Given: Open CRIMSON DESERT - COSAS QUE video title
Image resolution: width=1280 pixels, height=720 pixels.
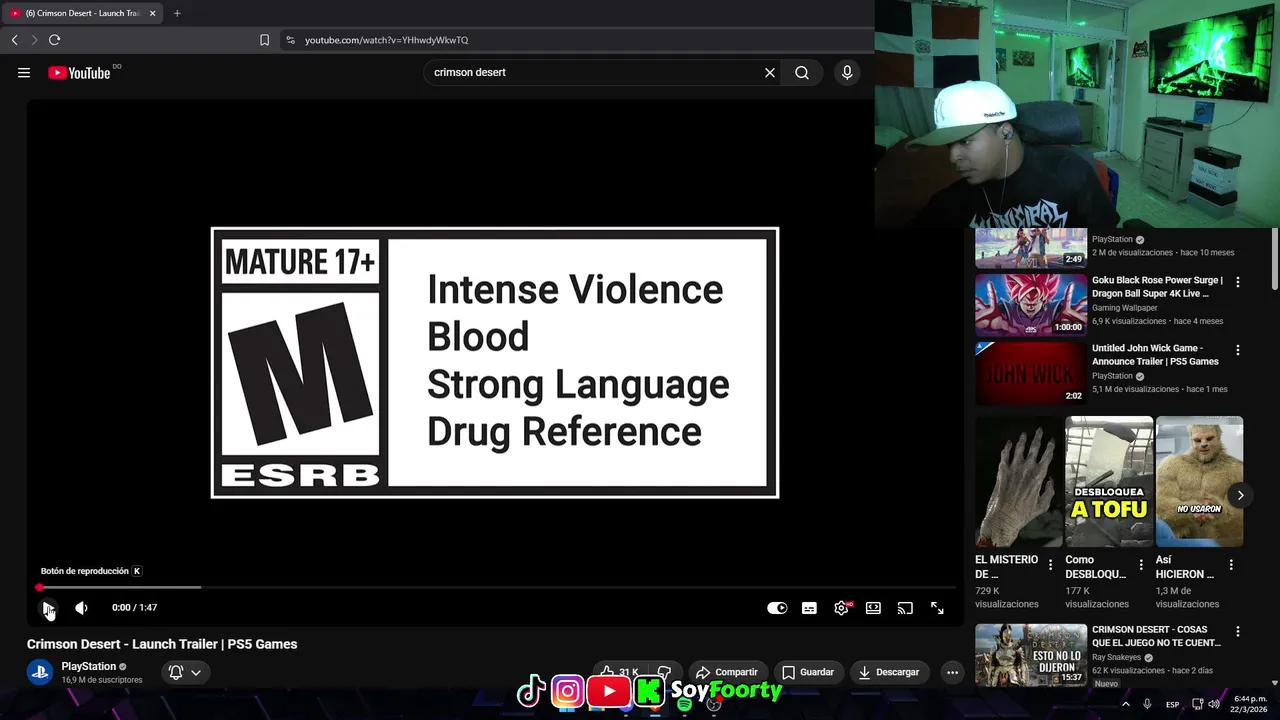Looking at the screenshot, I should coord(1157,636).
